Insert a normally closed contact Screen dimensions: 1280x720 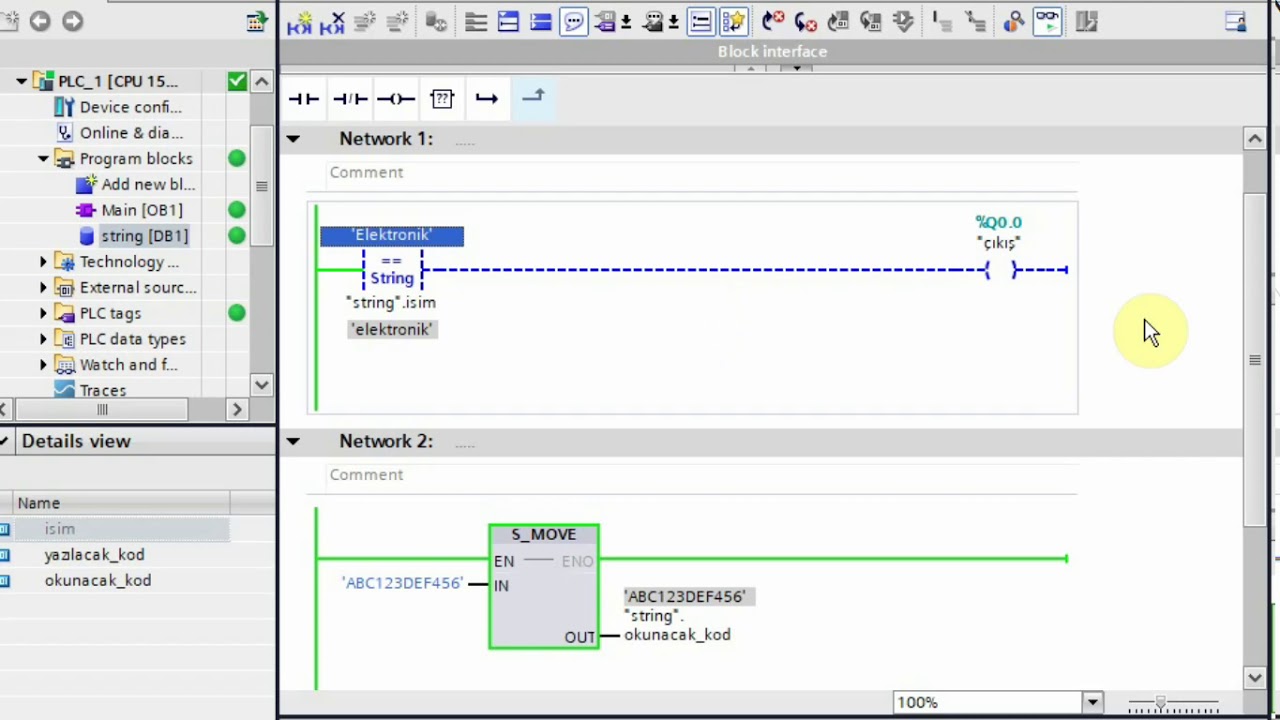350,98
